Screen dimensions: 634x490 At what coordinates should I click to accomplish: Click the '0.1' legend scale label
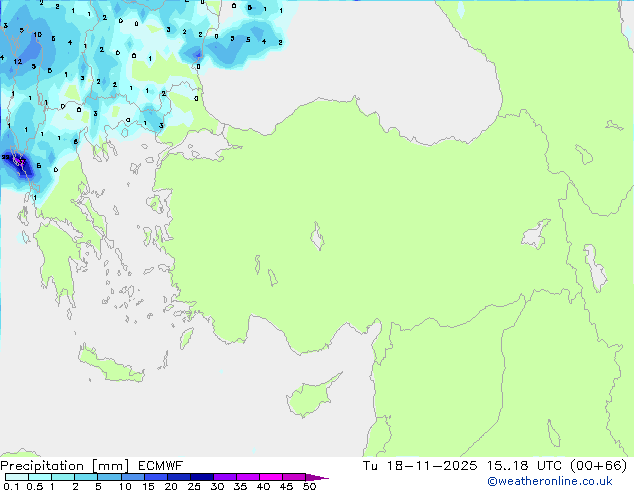coord(11,486)
